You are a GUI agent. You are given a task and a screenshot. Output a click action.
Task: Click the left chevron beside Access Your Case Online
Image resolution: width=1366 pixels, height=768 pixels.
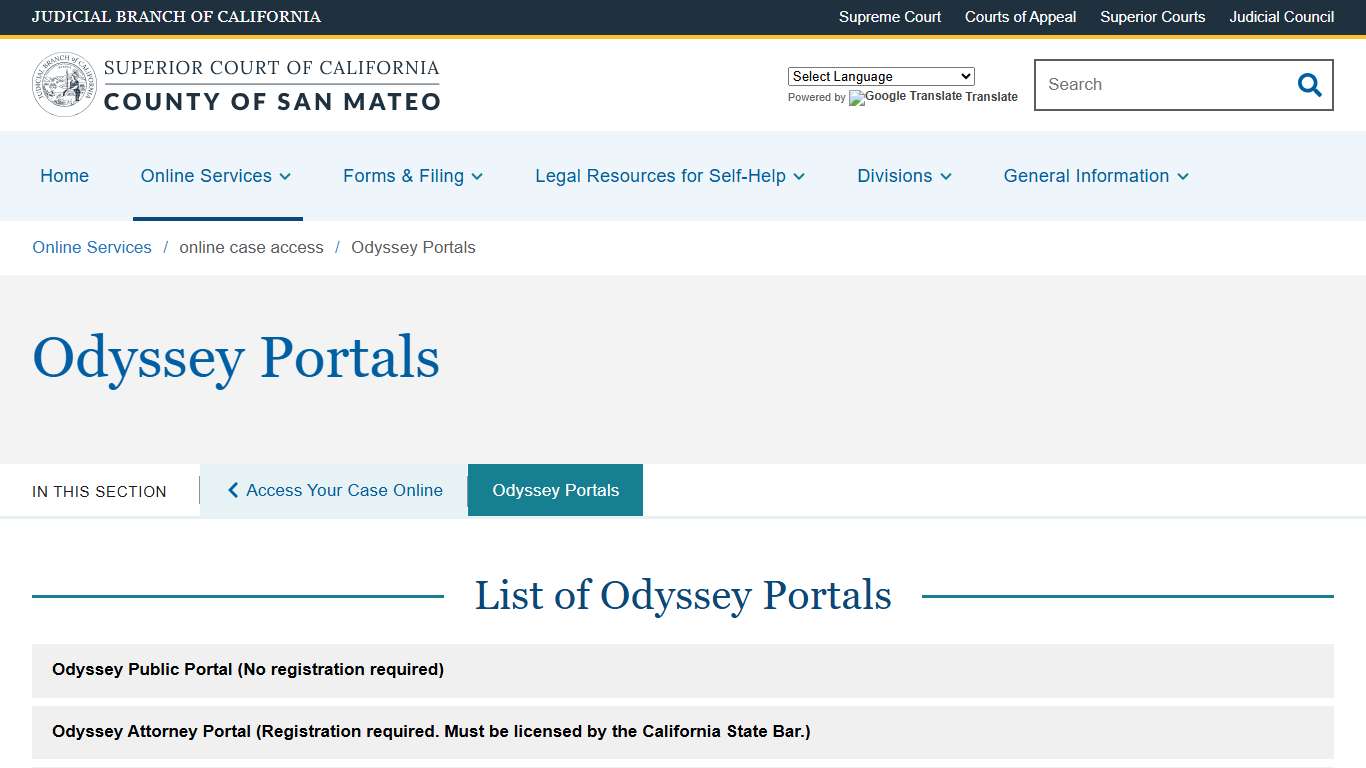pos(232,490)
